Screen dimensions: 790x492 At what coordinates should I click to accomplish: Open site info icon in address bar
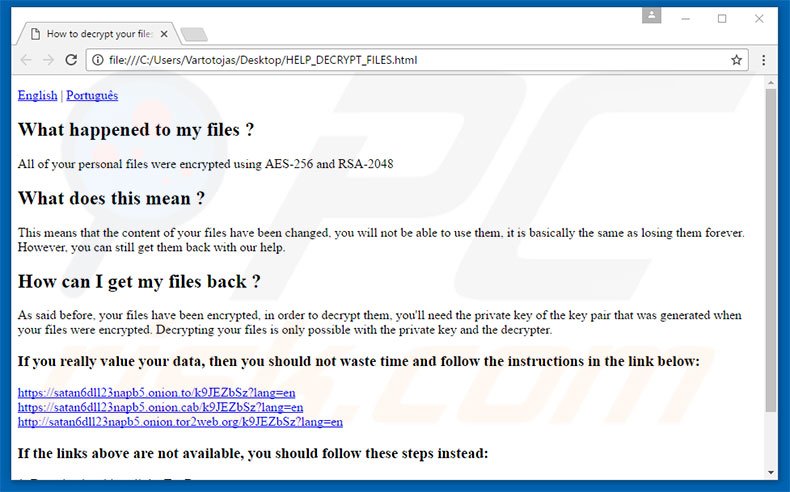tap(98, 60)
